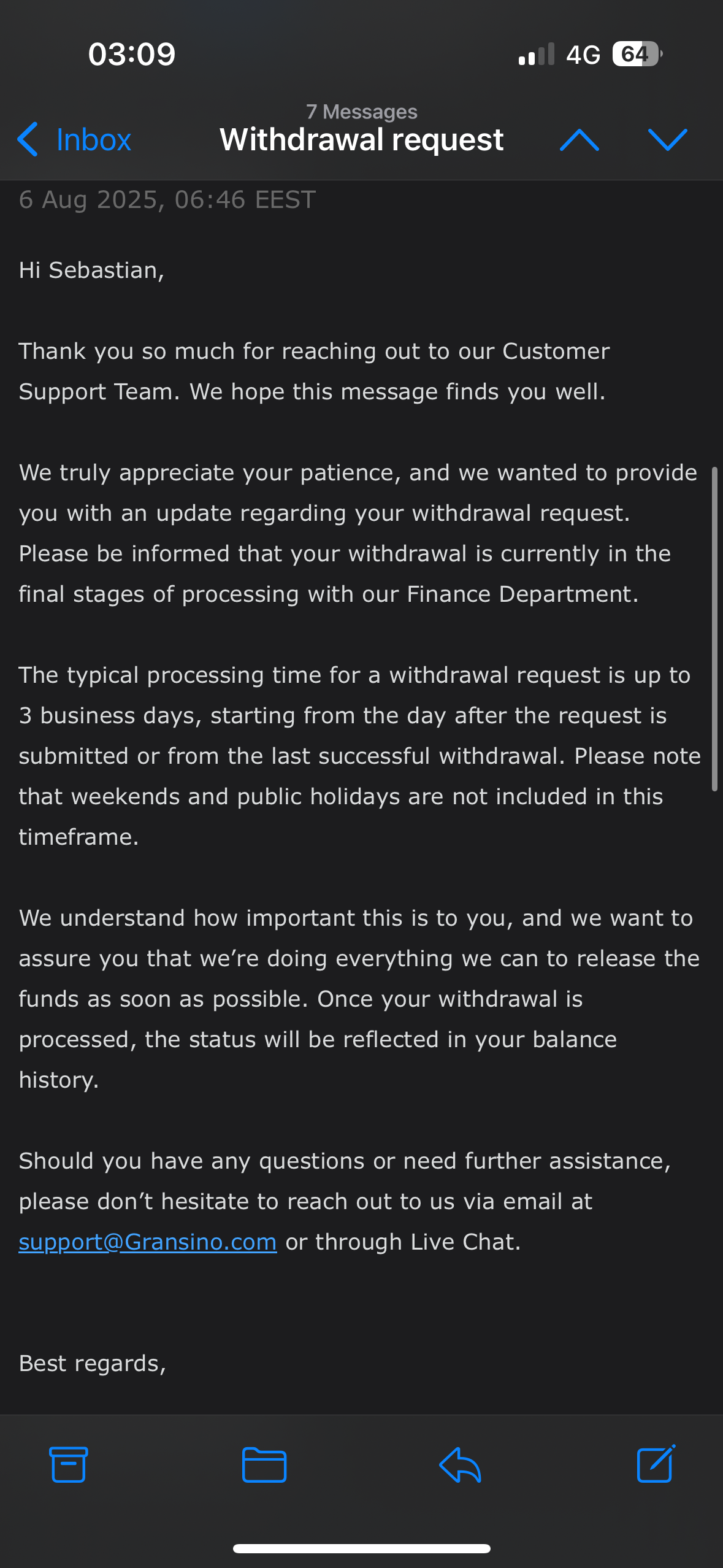723x1568 pixels.
Task: Compose a new message with pencil icon
Action: pos(656,1464)
